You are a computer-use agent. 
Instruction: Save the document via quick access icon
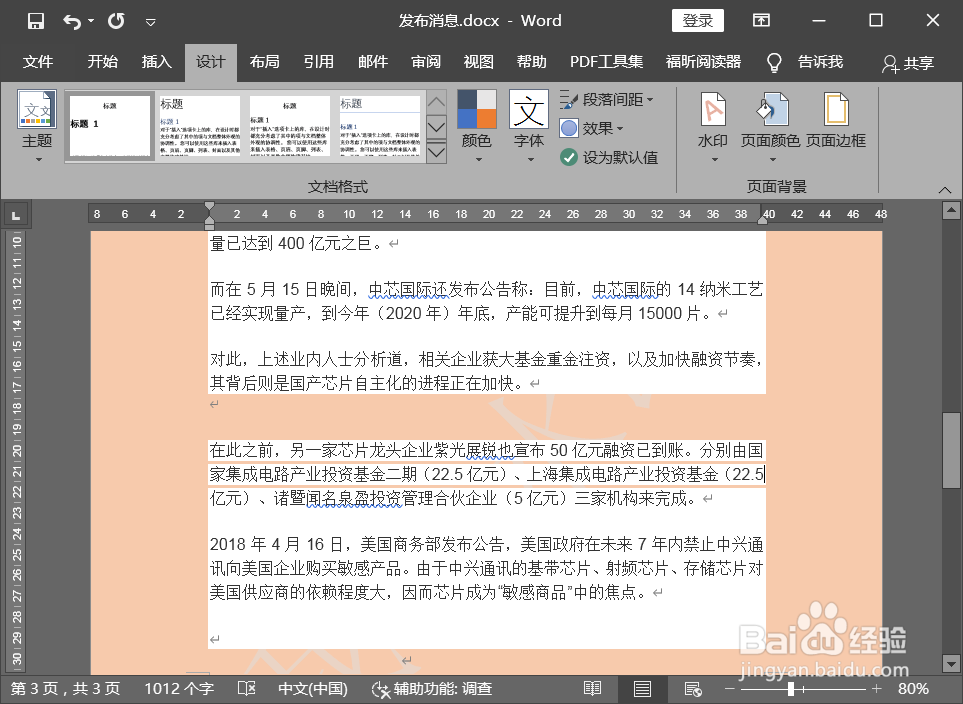click(37, 20)
